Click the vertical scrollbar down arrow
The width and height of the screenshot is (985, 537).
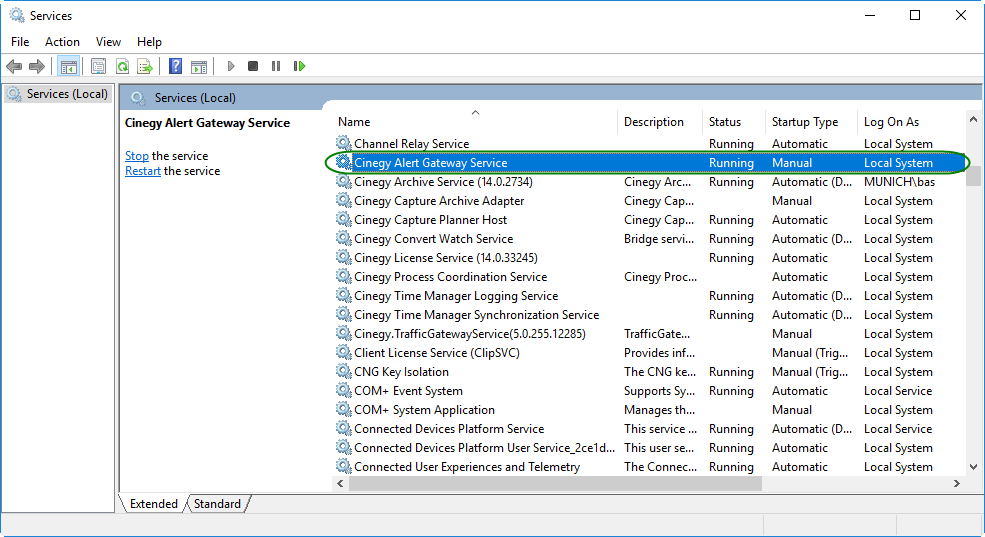973,467
